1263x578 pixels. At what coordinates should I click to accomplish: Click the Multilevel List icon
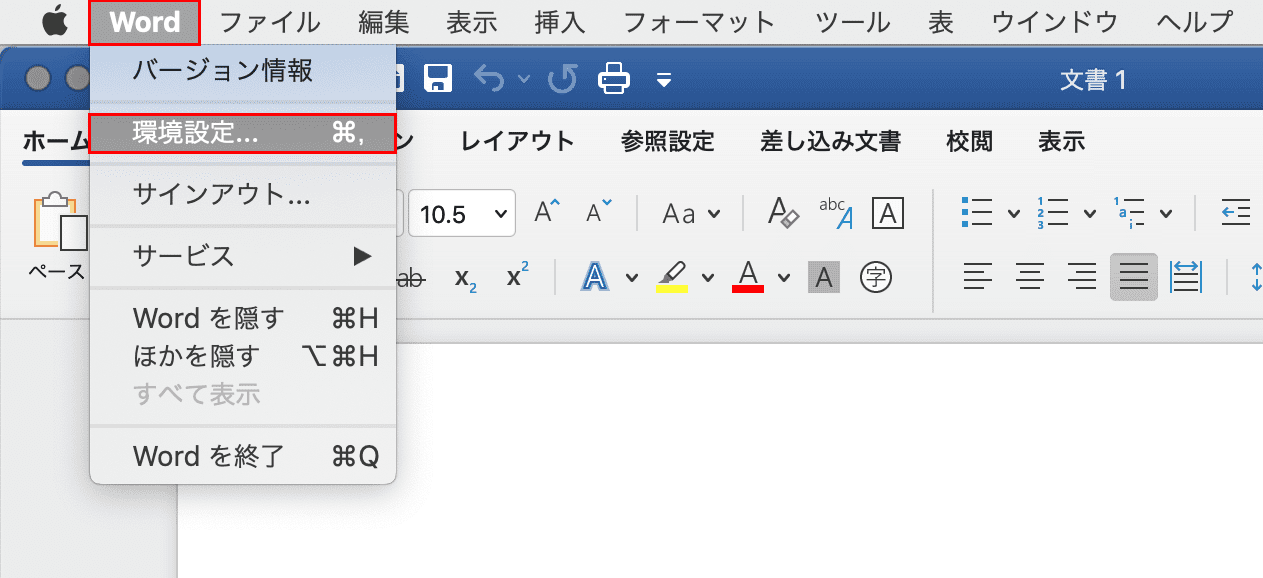coord(1129,212)
